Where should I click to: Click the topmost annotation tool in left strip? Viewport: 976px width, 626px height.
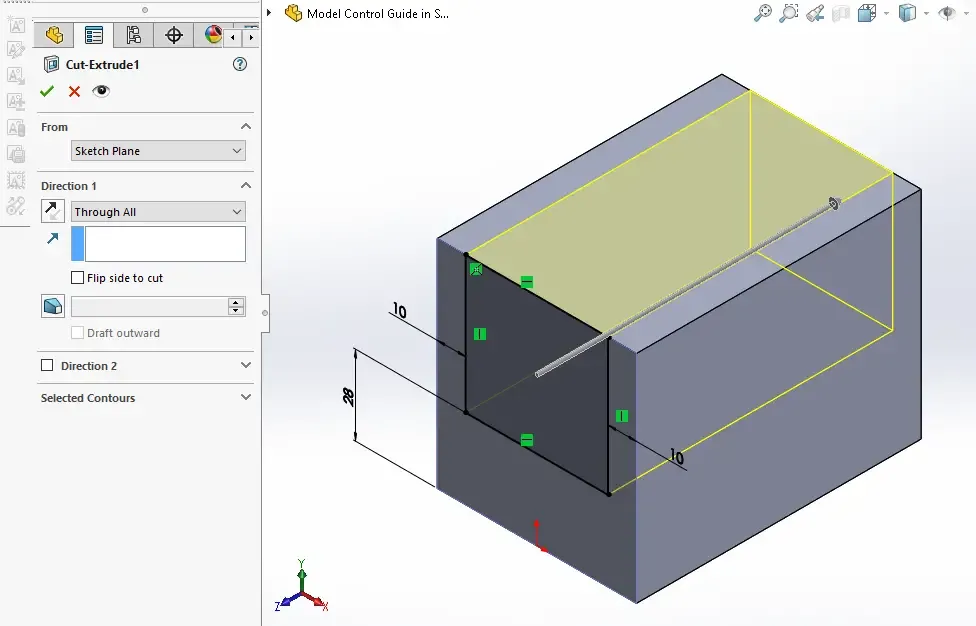[x=16, y=25]
